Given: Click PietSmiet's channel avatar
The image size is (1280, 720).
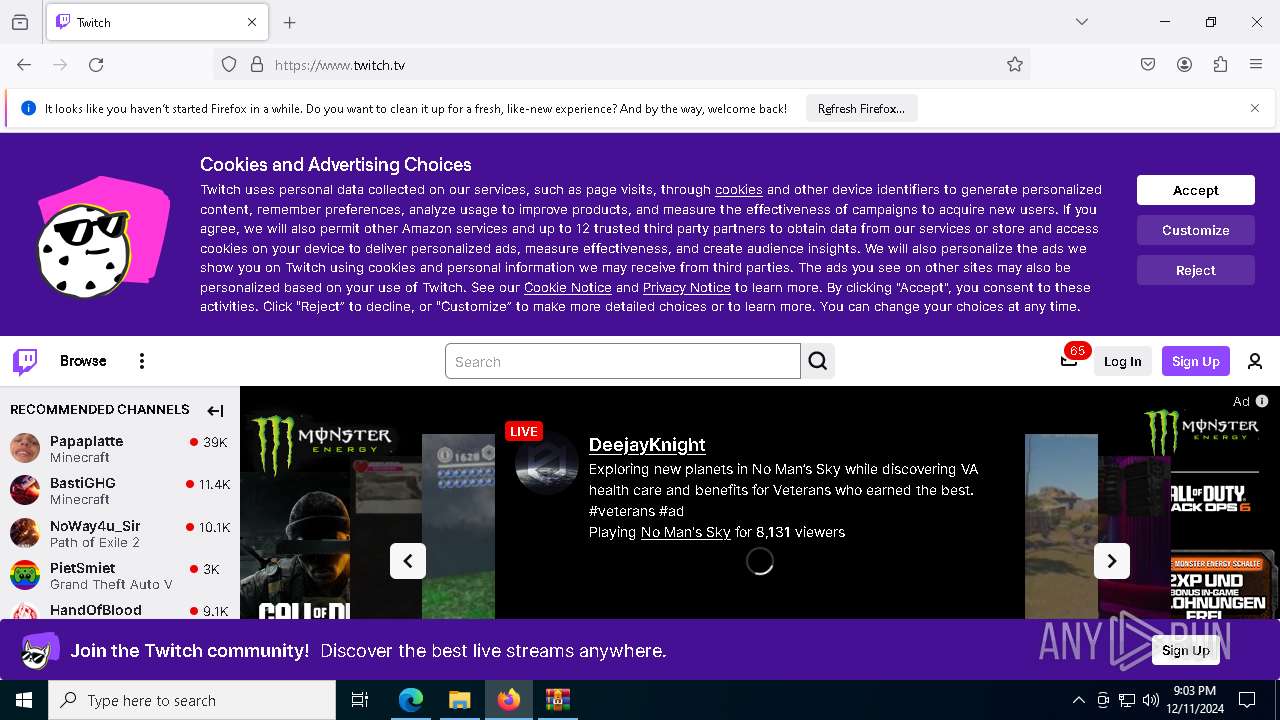Looking at the screenshot, I should (25, 575).
